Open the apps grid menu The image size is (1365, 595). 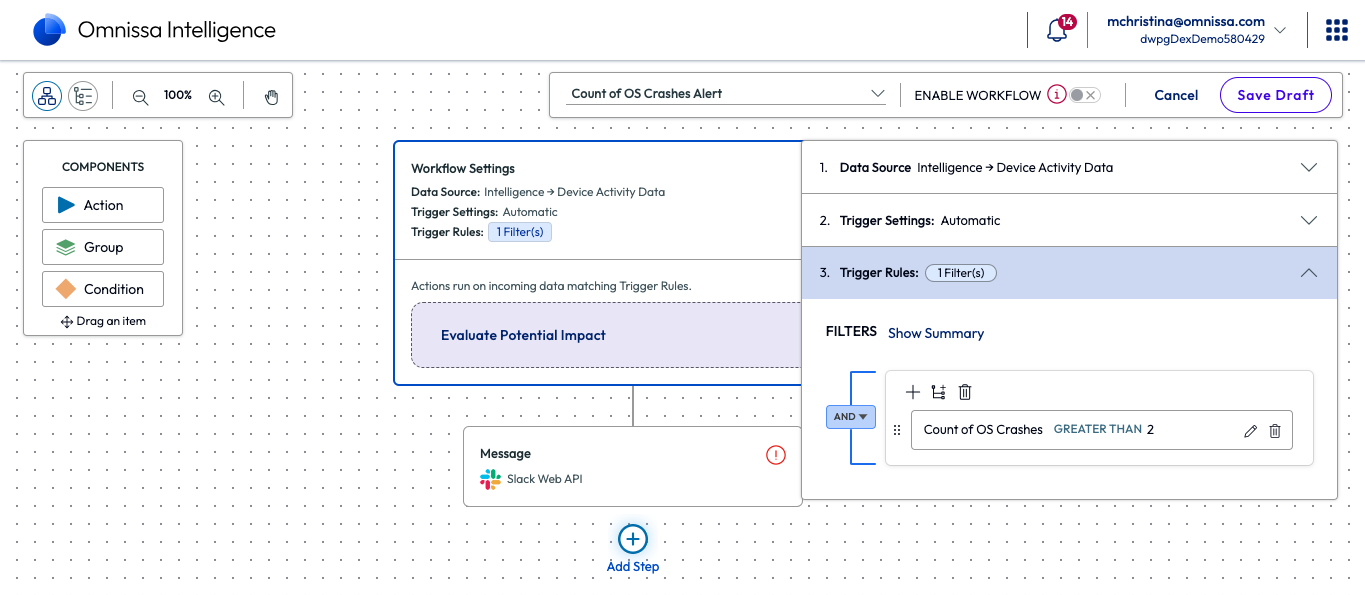(1336, 30)
